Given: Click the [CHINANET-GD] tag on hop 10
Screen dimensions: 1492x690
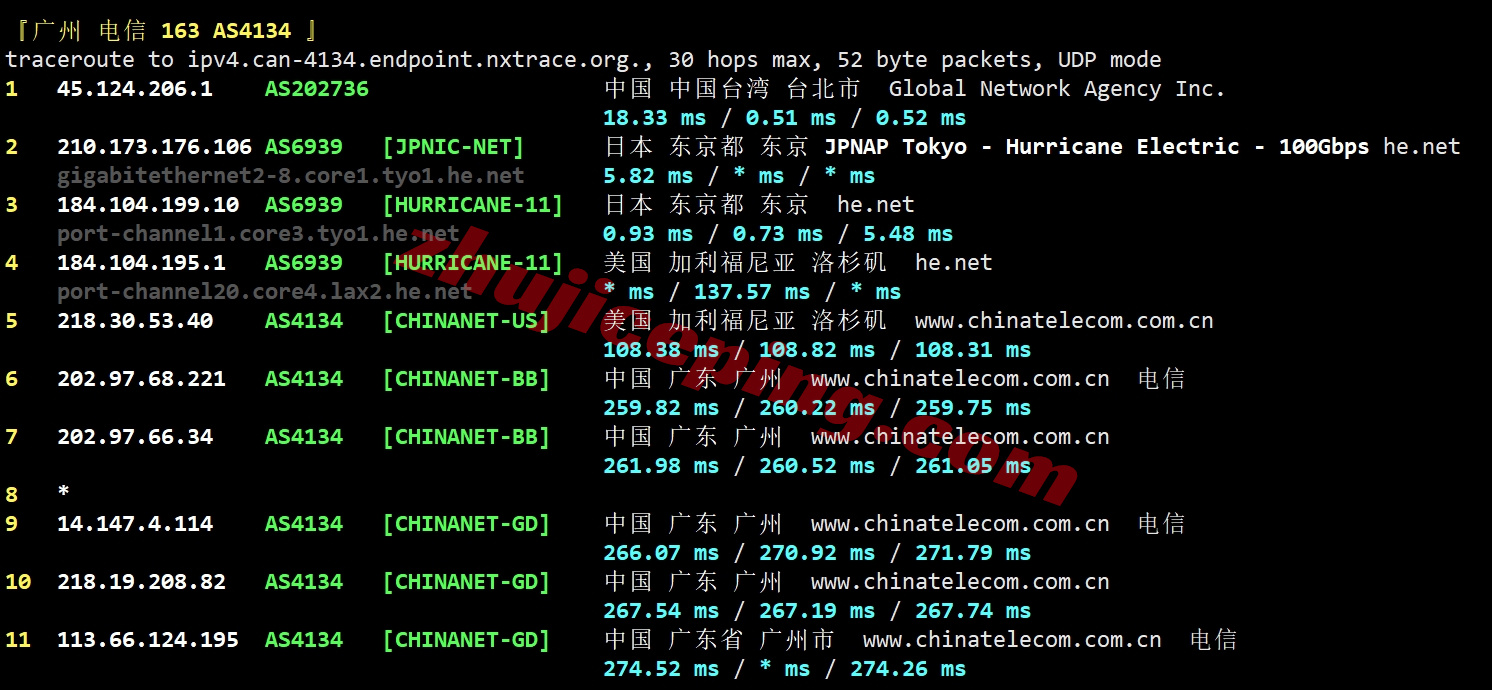Looking at the screenshot, I should 466,581.
